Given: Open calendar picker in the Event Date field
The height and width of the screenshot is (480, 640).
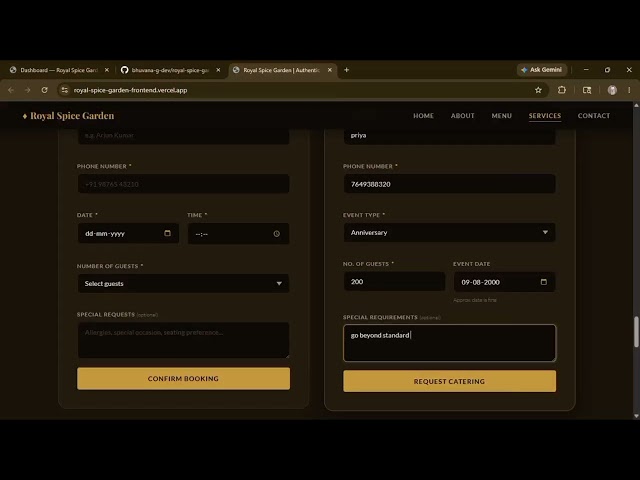Looking at the screenshot, I should pyautogui.click(x=543, y=282).
